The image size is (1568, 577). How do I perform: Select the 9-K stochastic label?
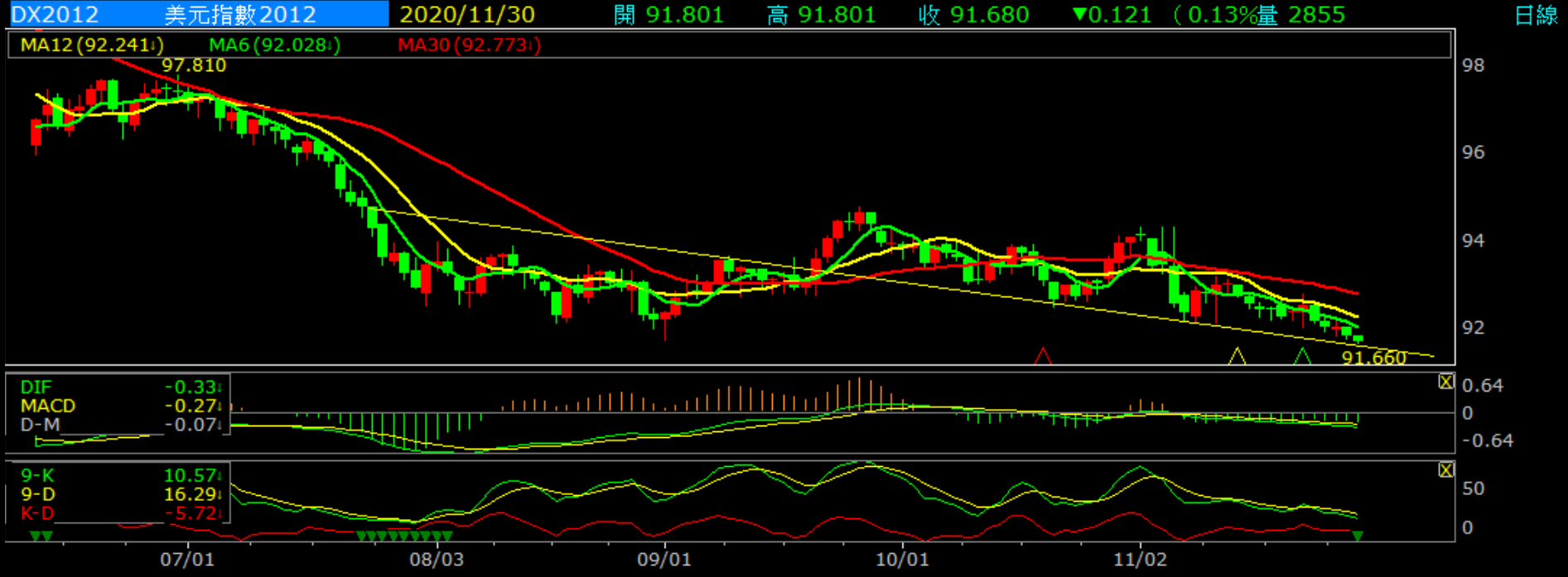pos(37,475)
